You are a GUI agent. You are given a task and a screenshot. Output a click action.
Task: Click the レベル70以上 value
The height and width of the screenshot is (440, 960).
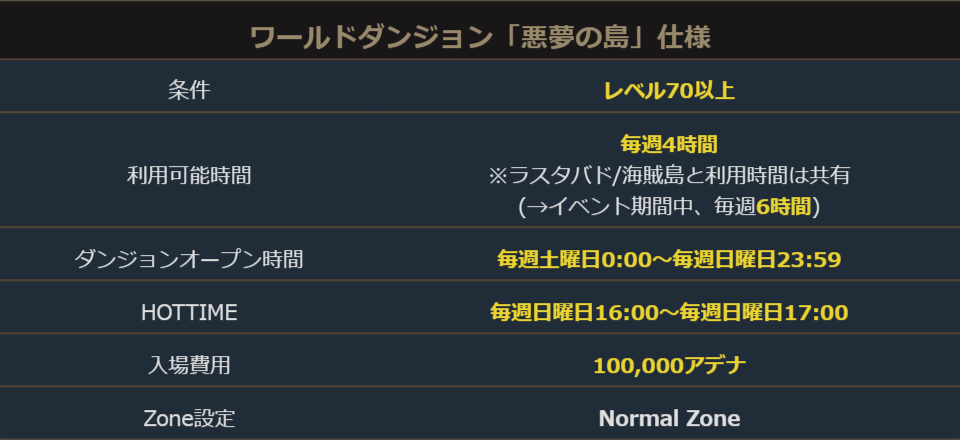tap(669, 91)
